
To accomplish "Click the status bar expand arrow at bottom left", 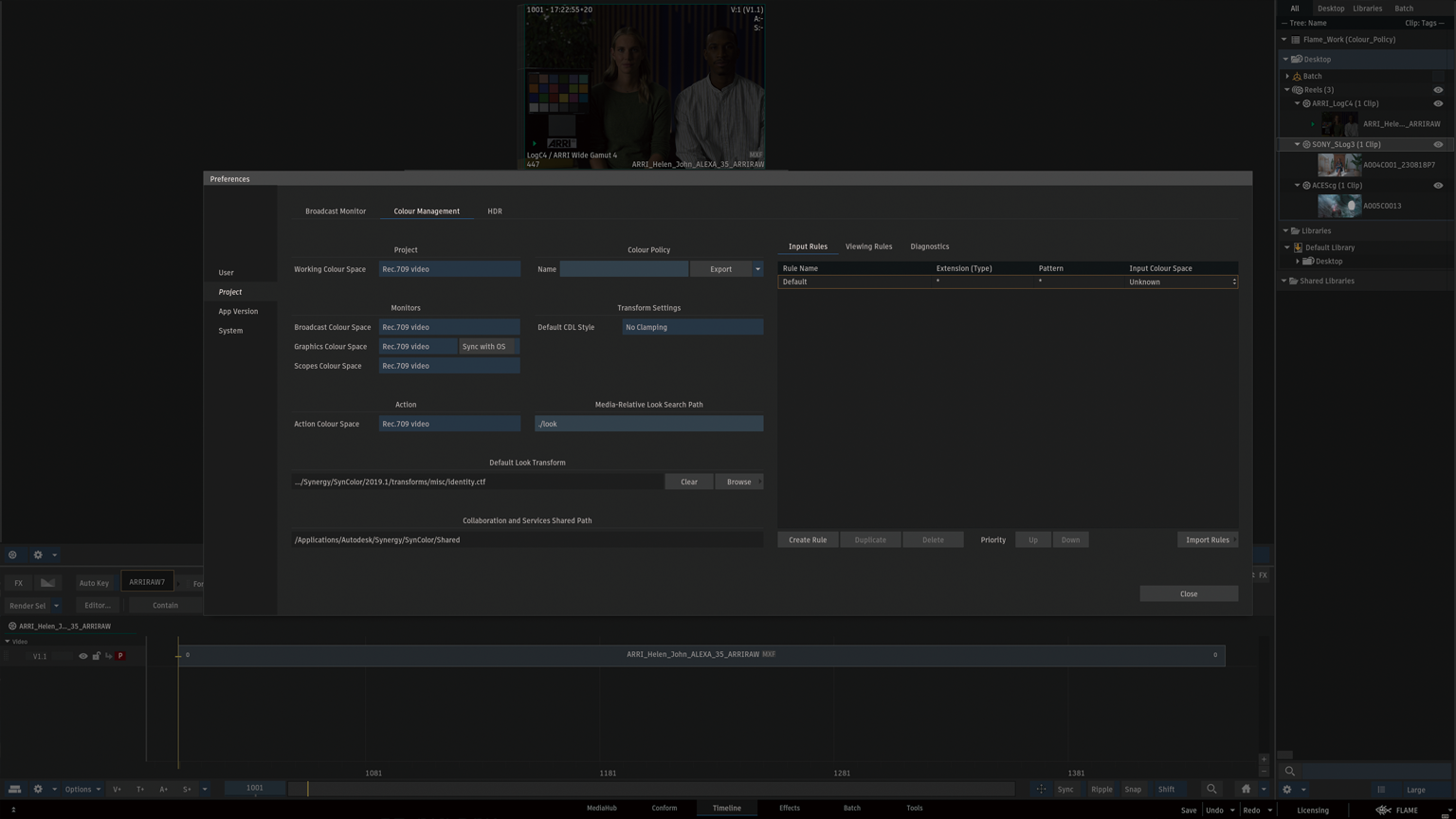I will point(13,810).
